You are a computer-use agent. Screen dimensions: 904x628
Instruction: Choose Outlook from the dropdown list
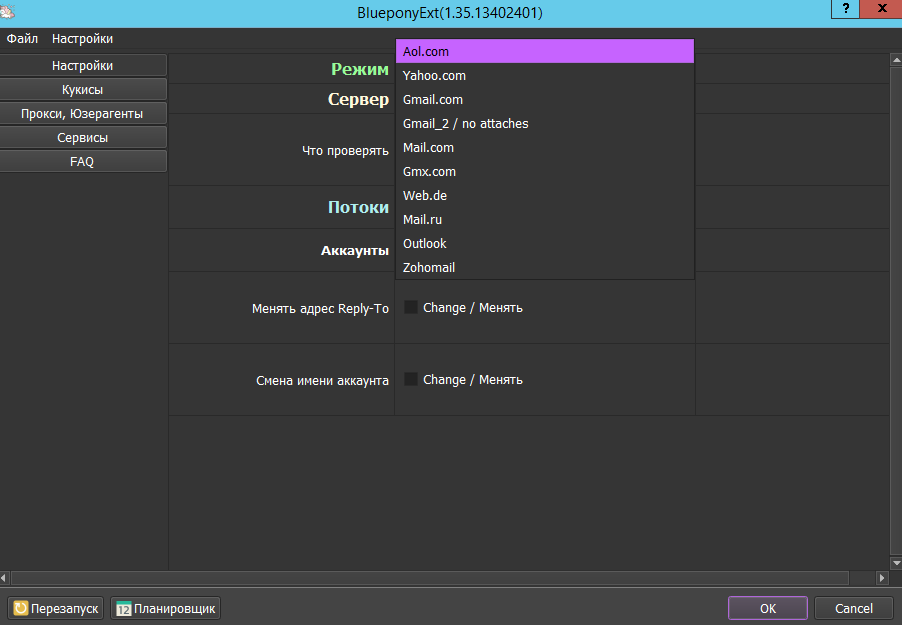click(x=545, y=244)
